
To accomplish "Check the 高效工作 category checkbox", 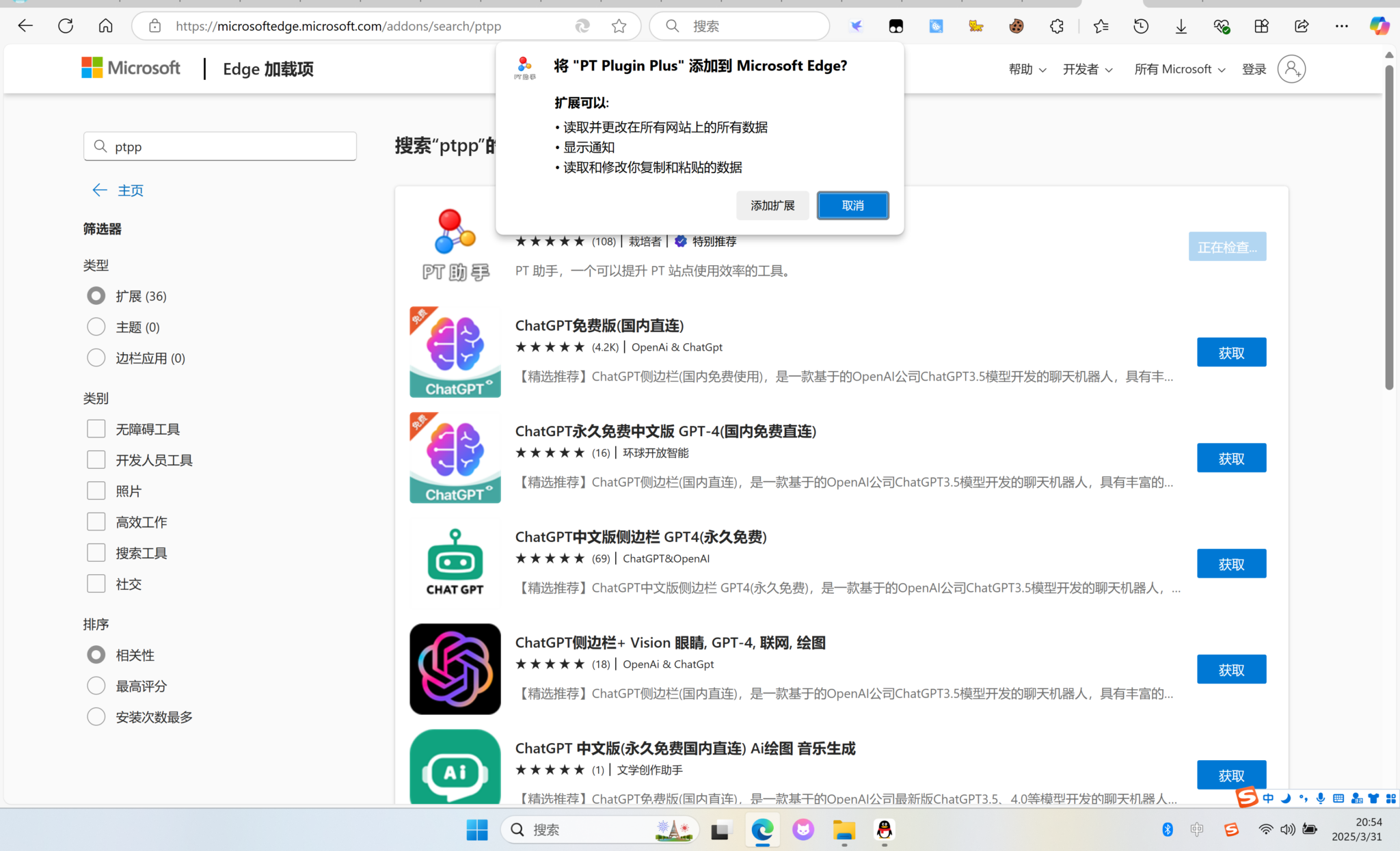I will (96, 522).
